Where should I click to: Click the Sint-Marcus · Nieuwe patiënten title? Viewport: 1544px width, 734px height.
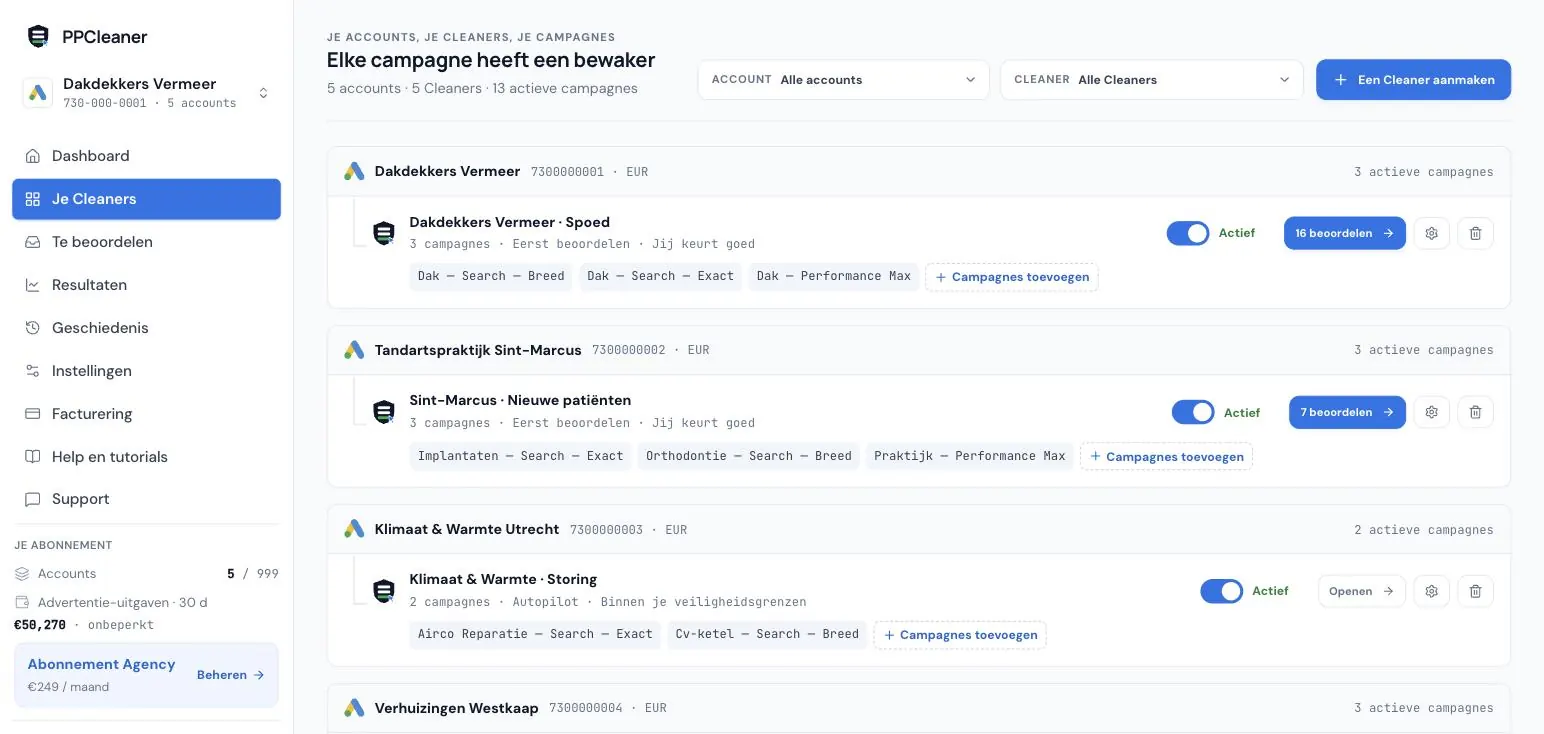click(520, 400)
